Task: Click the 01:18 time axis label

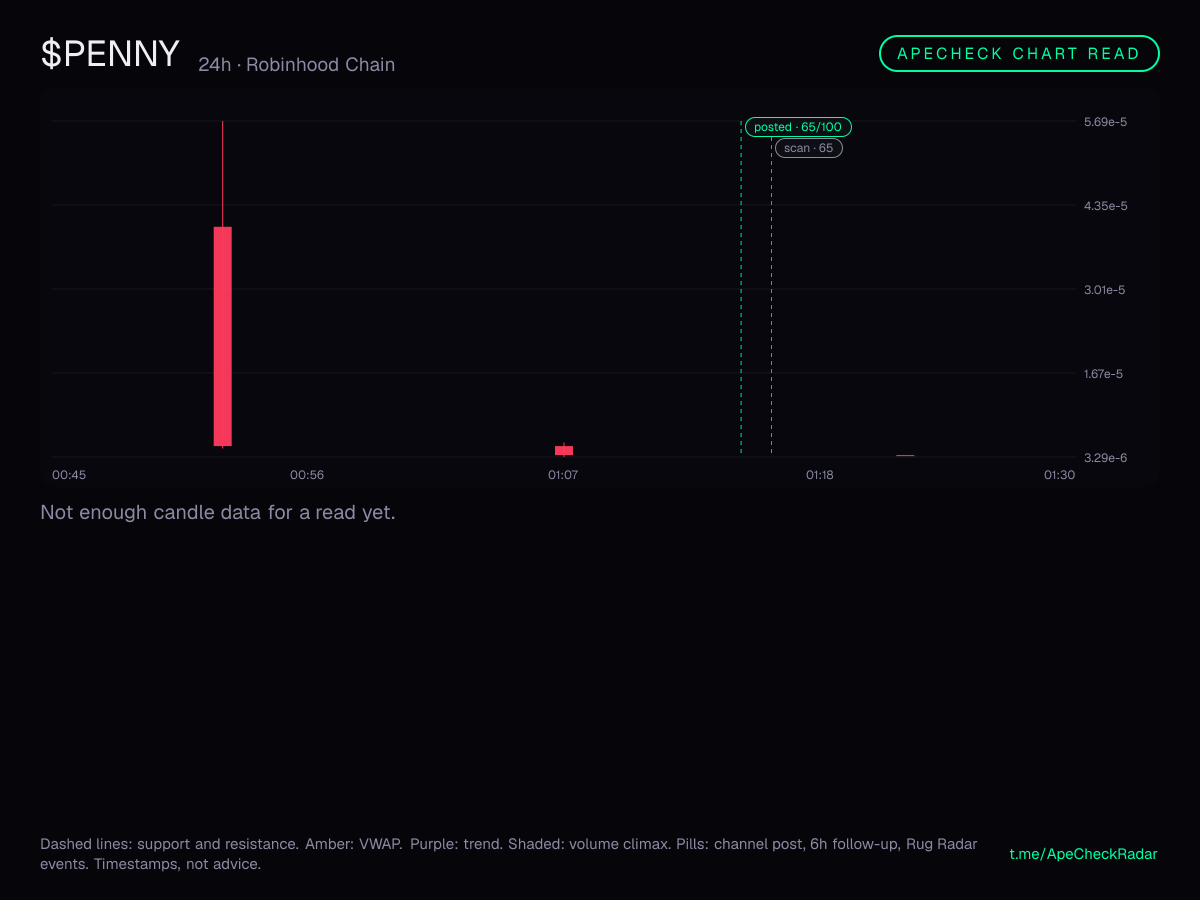Action: (820, 475)
